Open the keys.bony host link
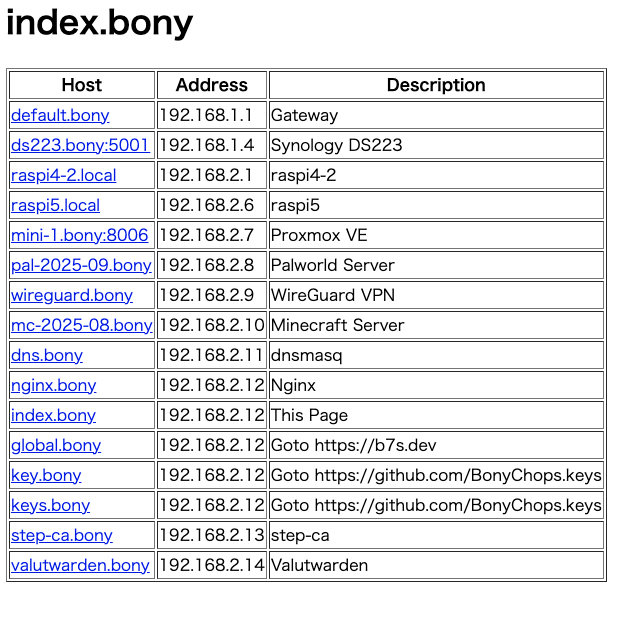This screenshot has width=635, height=620. (50, 505)
